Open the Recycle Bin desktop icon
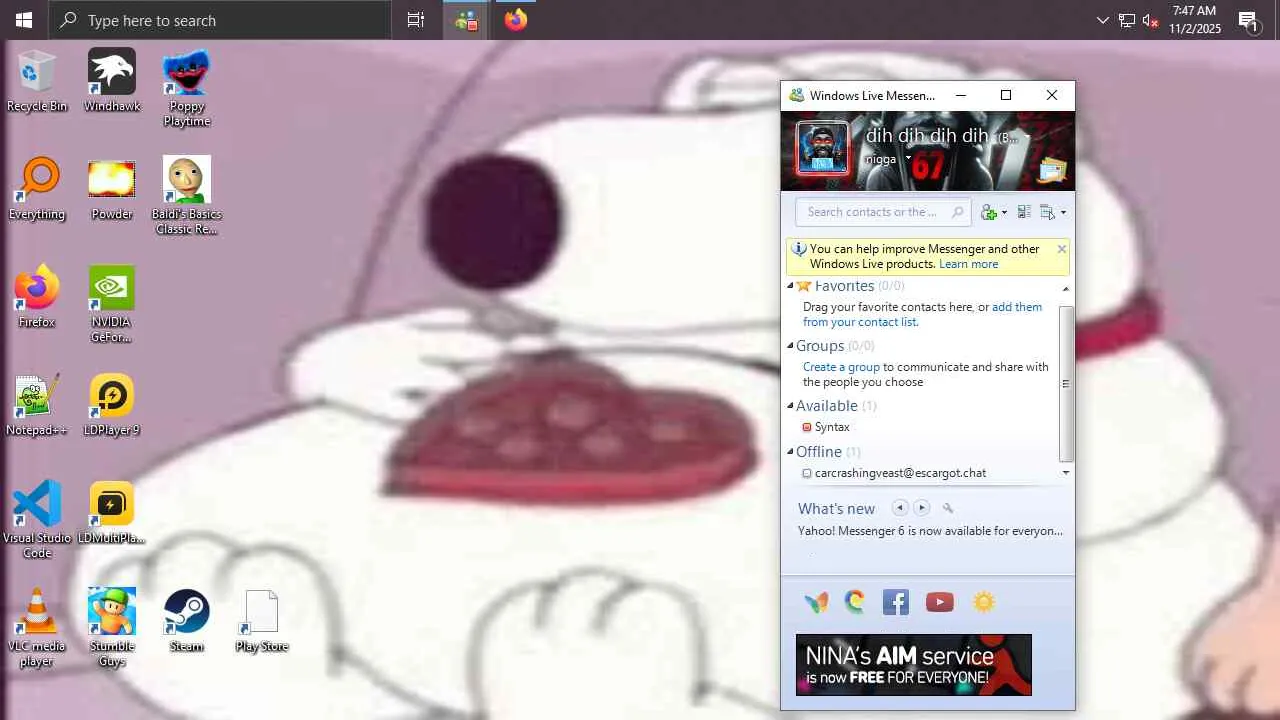The height and width of the screenshot is (720, 1280). click(37, 82)
